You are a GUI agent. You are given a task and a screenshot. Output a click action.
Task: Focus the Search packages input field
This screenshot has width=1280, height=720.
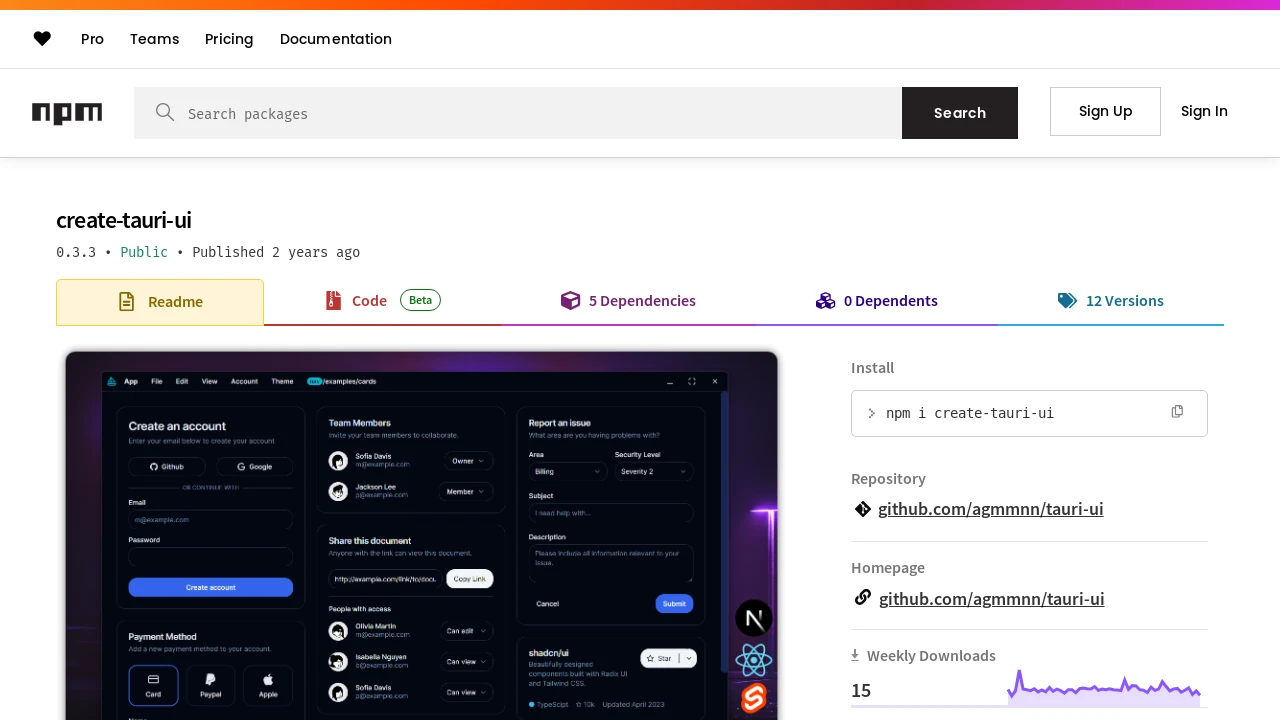point(518,113)
